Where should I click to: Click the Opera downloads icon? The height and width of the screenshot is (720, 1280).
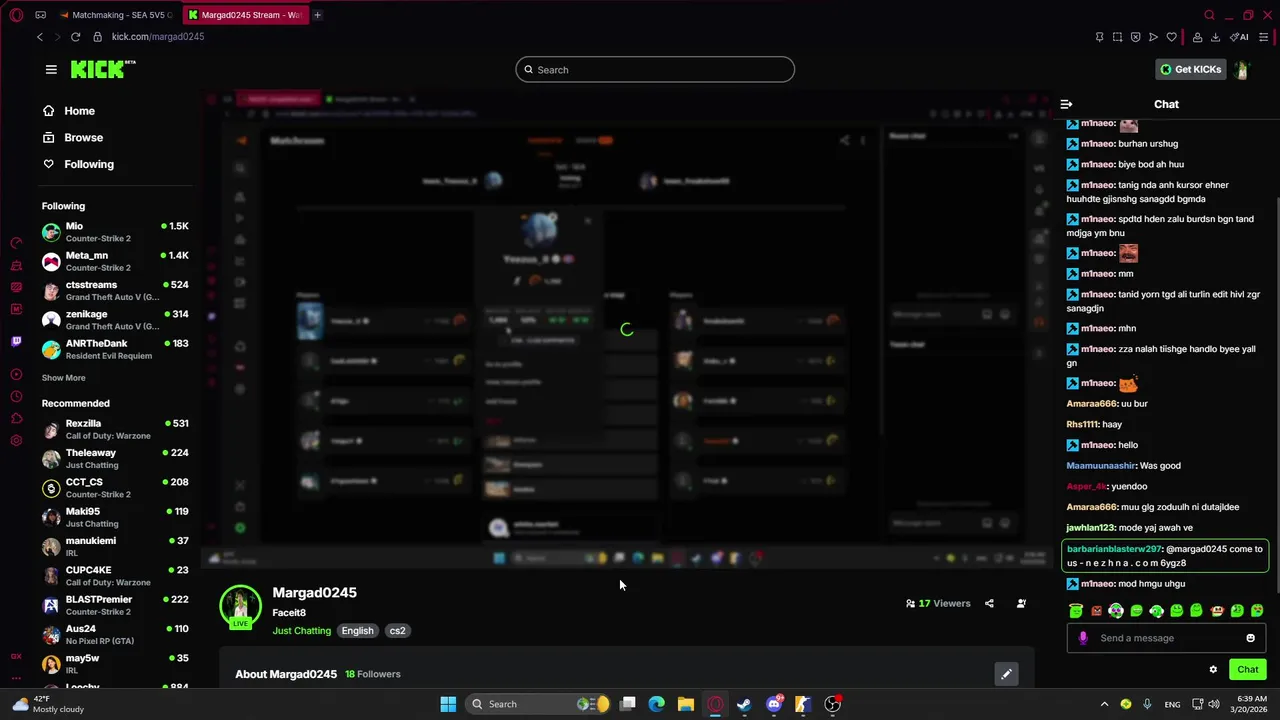[1215, 37]
